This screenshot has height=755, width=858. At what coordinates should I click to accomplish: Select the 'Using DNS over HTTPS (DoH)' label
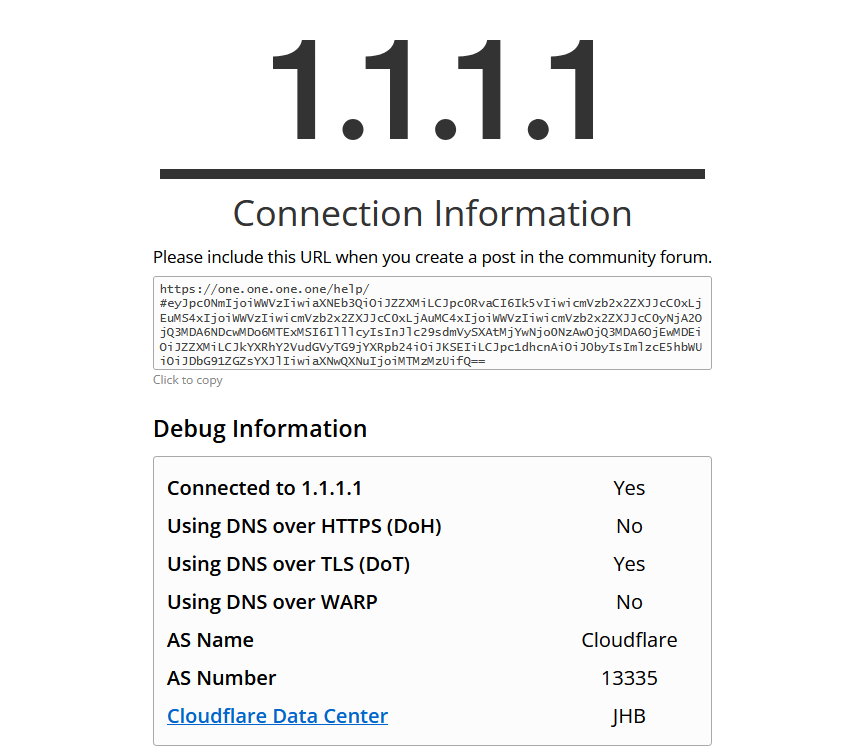point(304,526)
